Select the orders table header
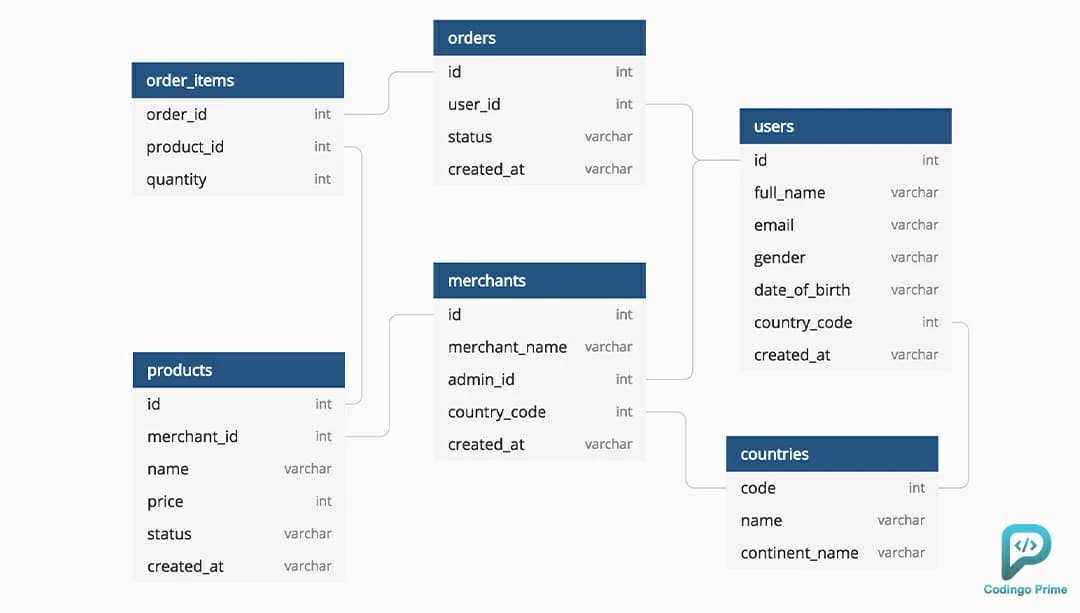The image size is (1080, 613). tap(539, 38)
